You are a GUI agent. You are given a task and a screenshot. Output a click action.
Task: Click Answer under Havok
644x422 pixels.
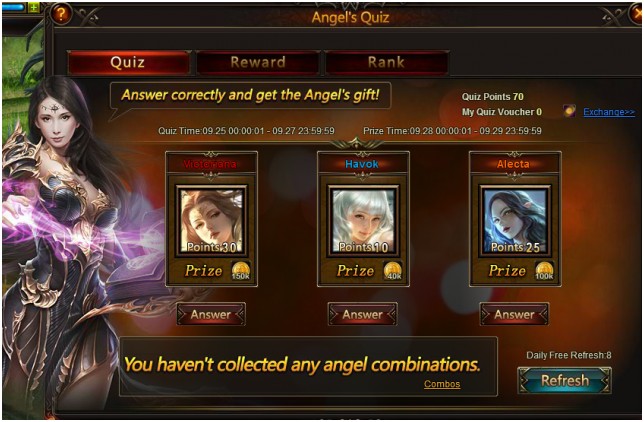pos(363,314)
